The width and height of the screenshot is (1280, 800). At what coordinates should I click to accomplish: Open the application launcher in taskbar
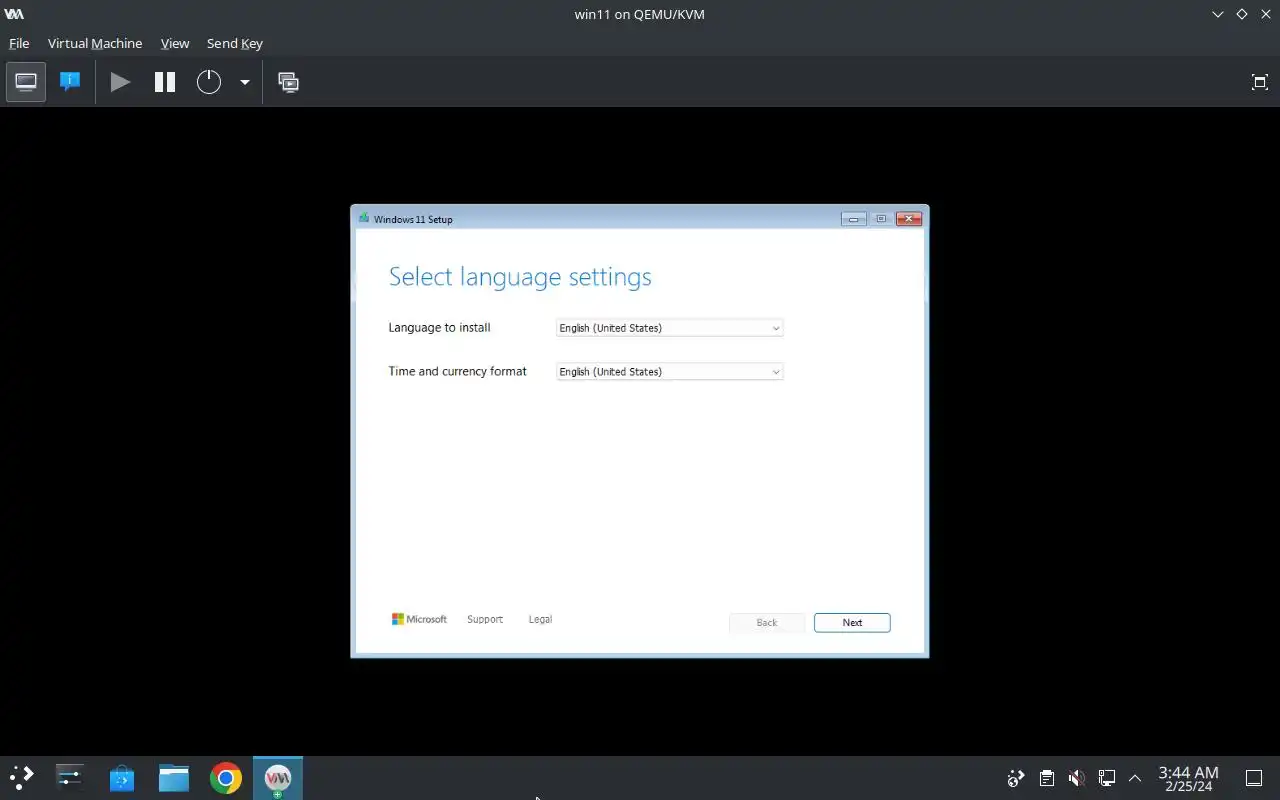click(x=21, y=777)
